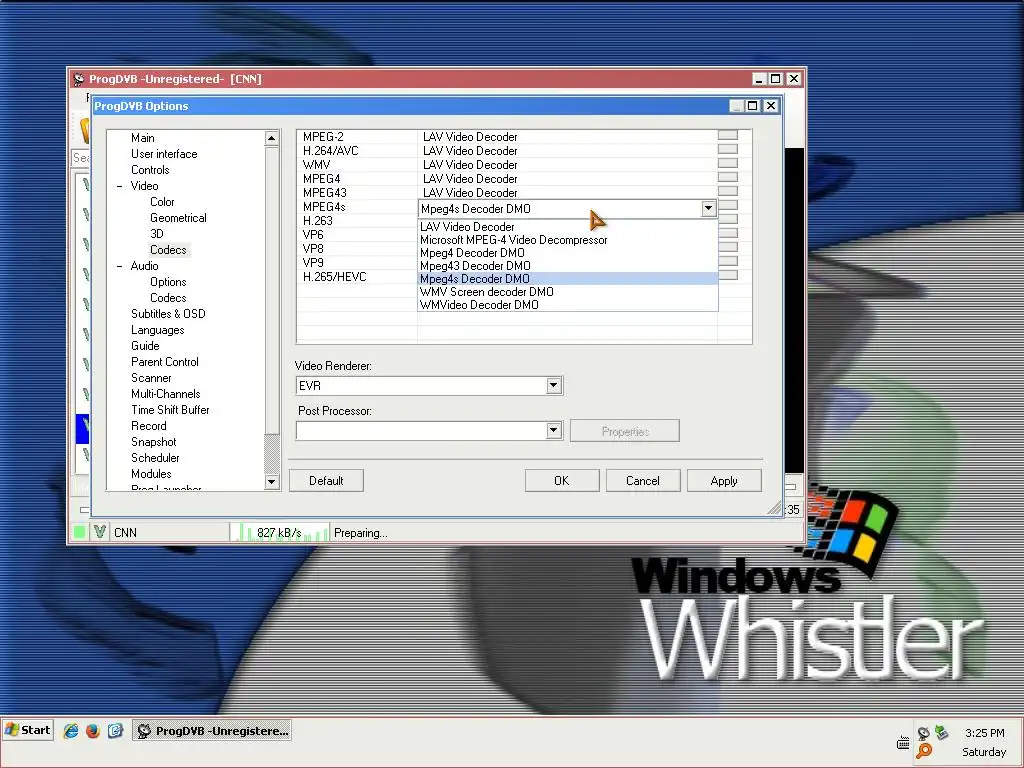The height and width of the screenshot is (768, 1024).
Task: Open Subtitles & OSD page
Action: [168, 314]
